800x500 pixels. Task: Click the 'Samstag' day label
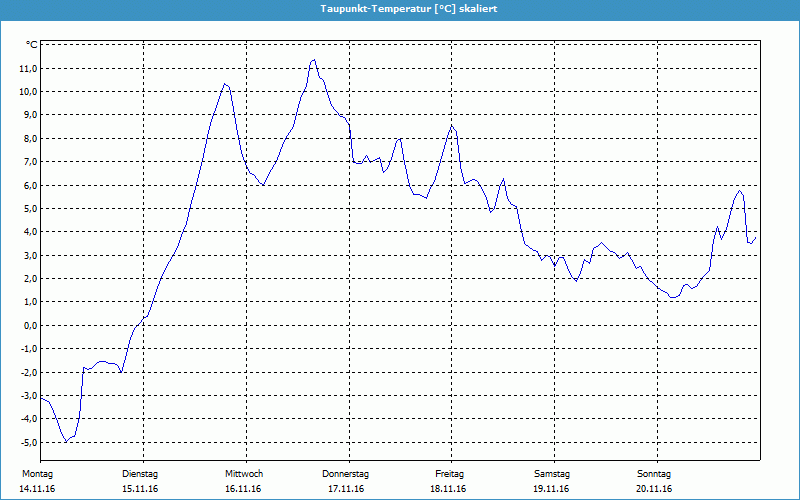[552, 474]
